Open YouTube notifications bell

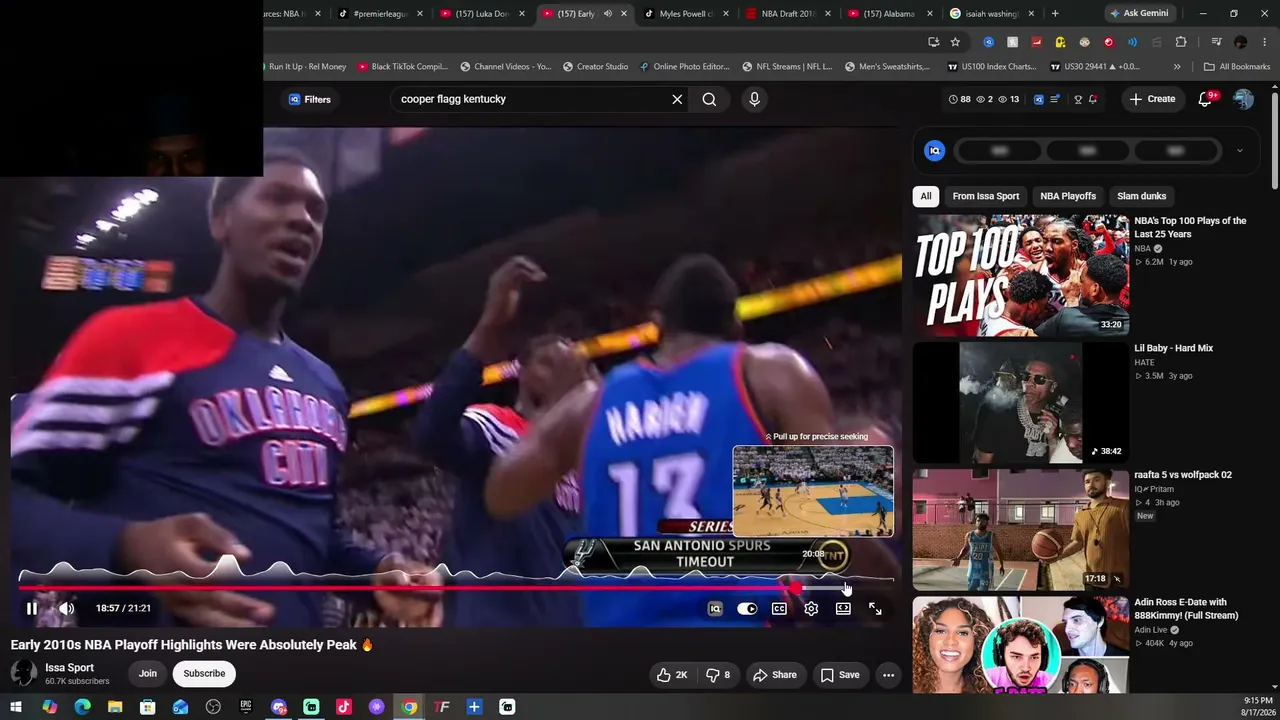1205,99
